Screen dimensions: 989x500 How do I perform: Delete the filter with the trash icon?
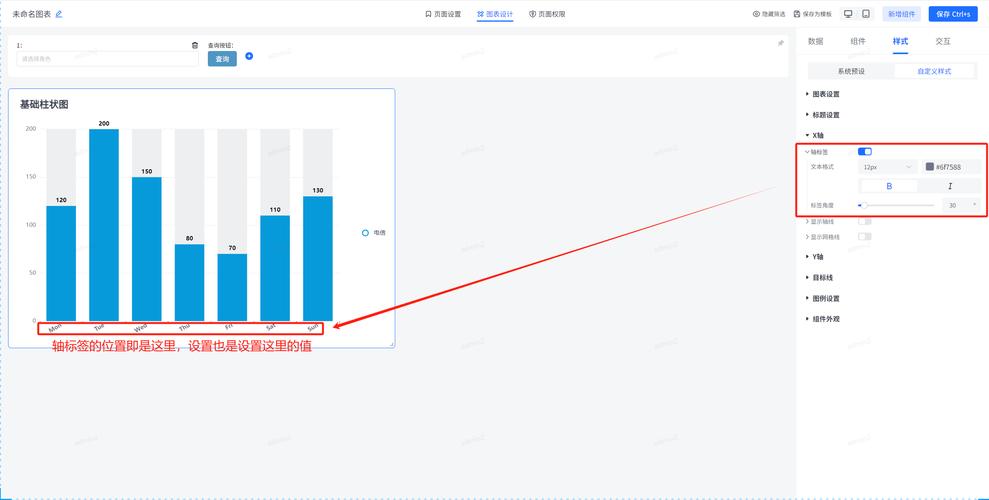coord(195,45)
